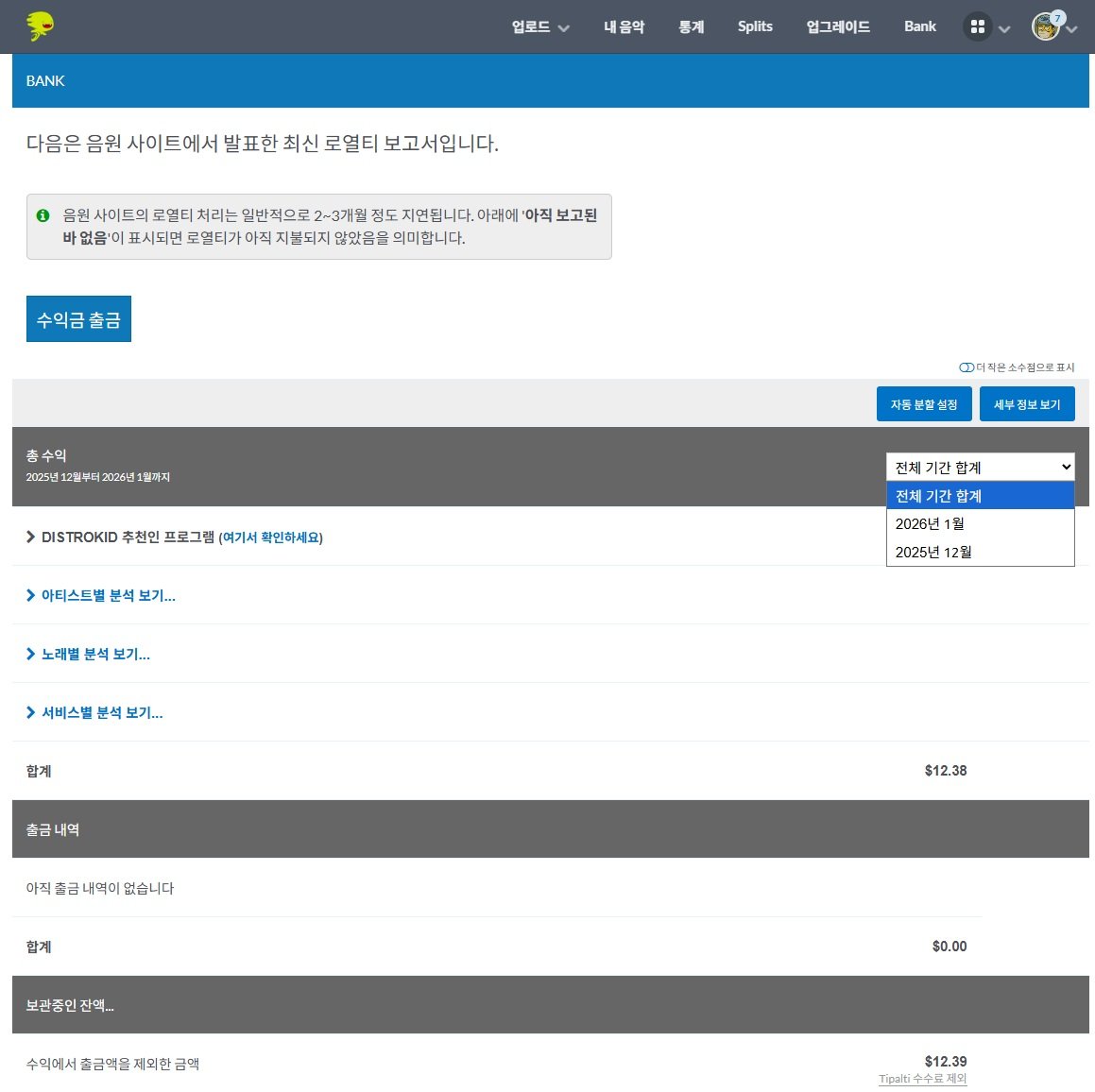Select highlighted 전체 기간 합계 option
This screenshot has height=1092, width=1095.
(x=980, y=496)
